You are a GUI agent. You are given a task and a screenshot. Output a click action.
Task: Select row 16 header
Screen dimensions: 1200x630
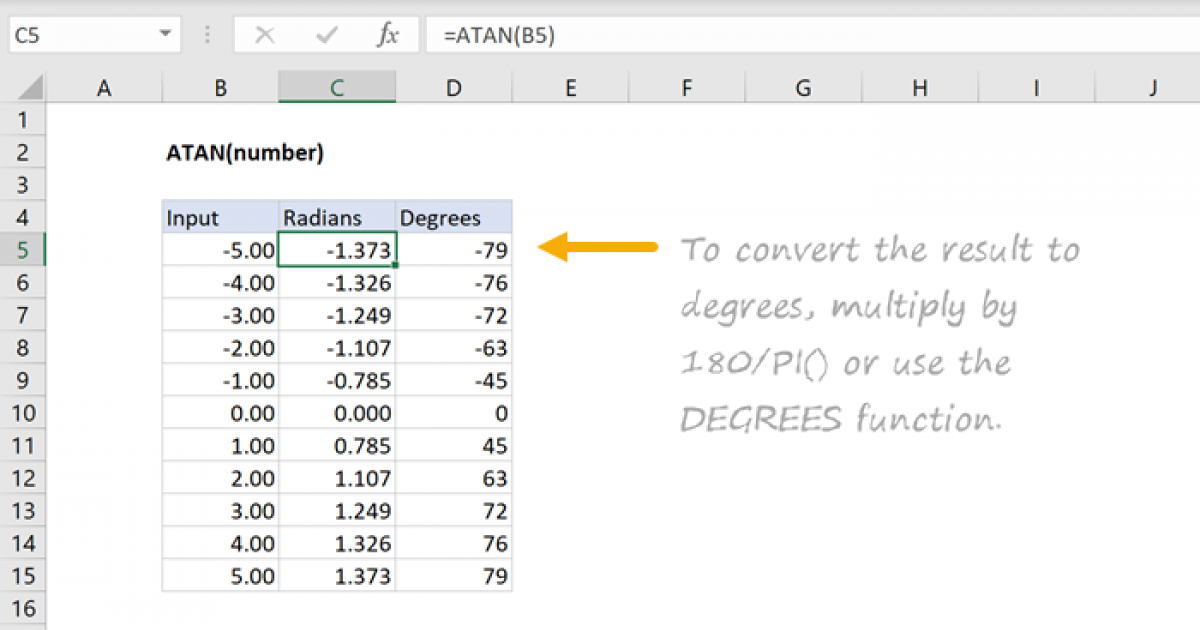tap(23, 608)
